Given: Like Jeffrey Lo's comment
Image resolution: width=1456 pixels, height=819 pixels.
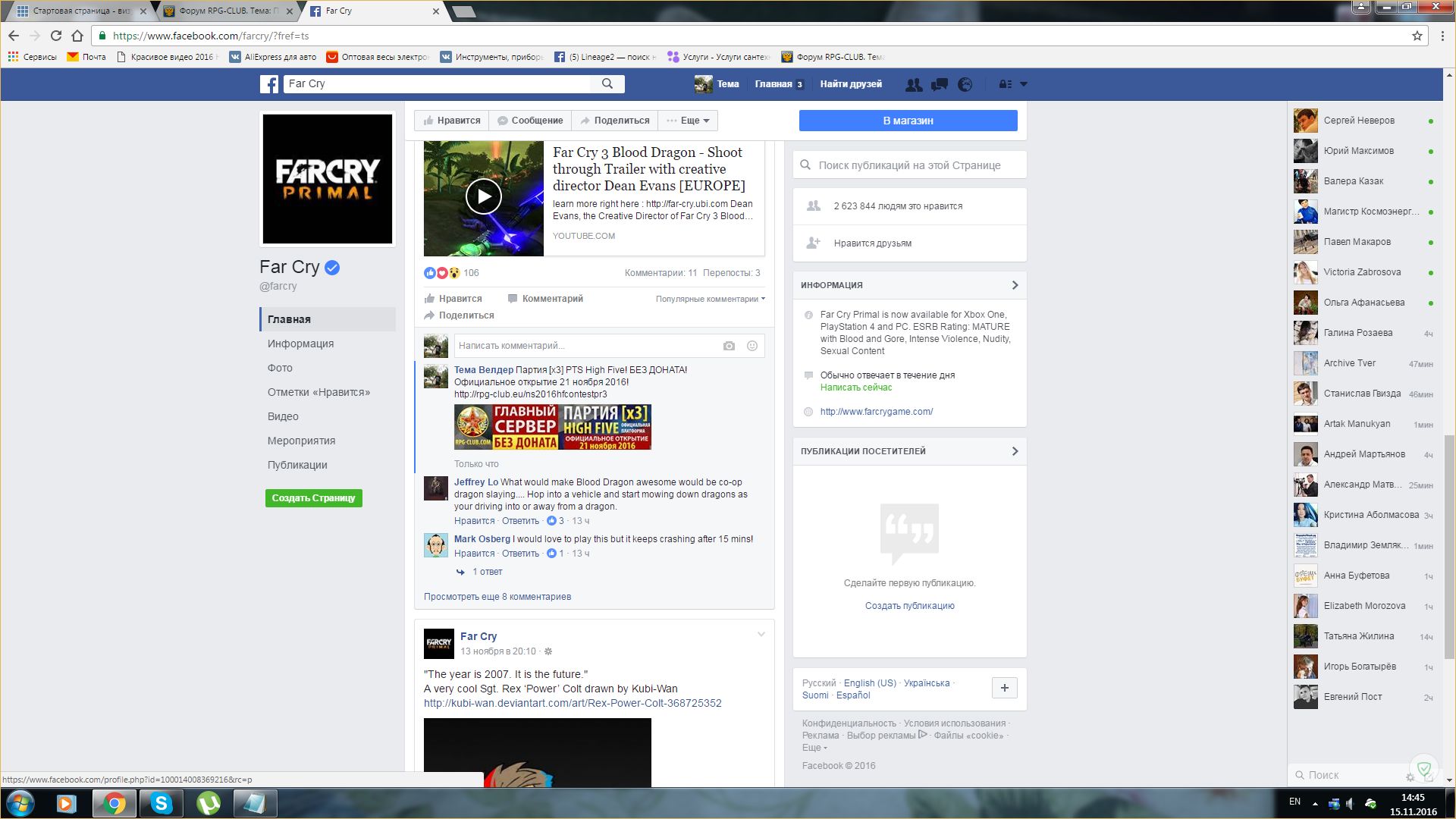Looking at the screenshot, I should click(x=474, y=521).
